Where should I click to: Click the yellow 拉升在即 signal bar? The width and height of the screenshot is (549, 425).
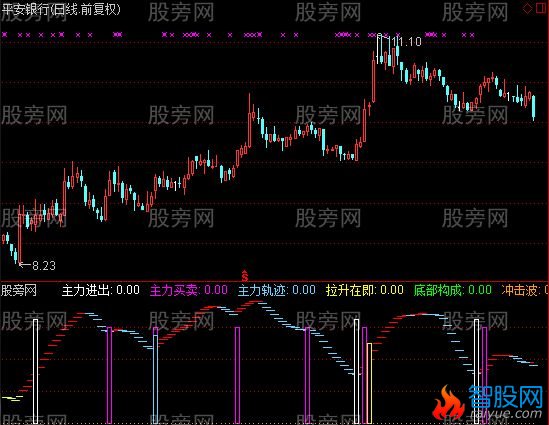point(369,383)
